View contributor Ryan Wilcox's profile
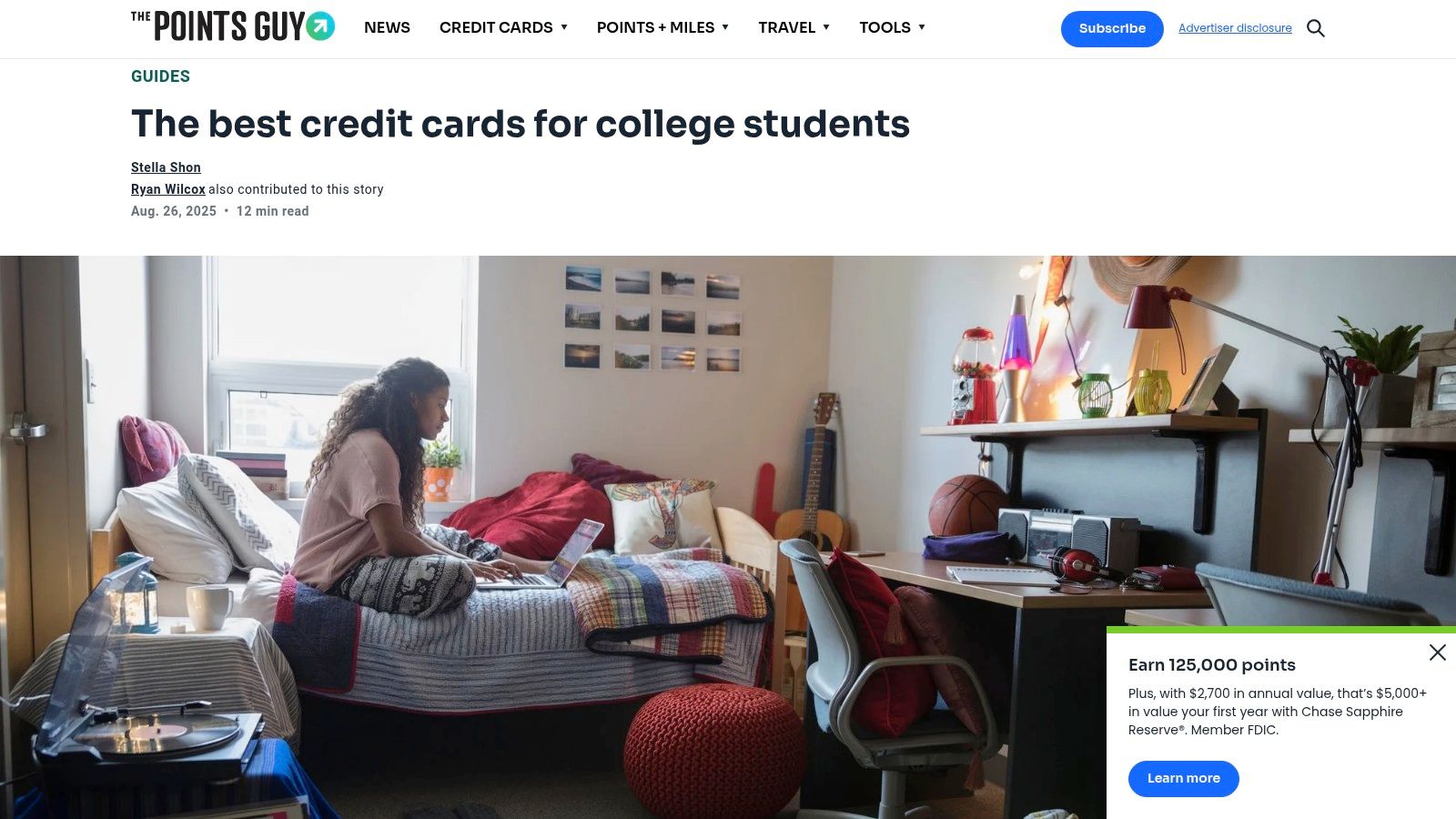Screen dimensions: 1456x819 (168, 189)
